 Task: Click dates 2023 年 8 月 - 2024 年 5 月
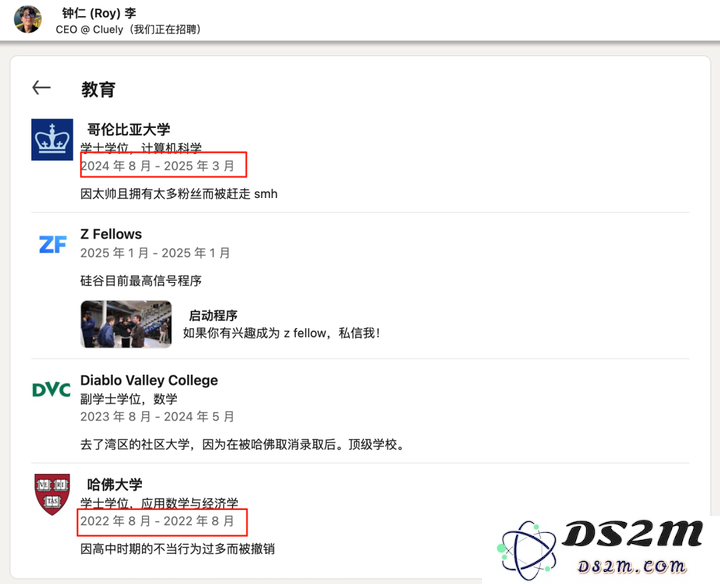coord(158,416)
